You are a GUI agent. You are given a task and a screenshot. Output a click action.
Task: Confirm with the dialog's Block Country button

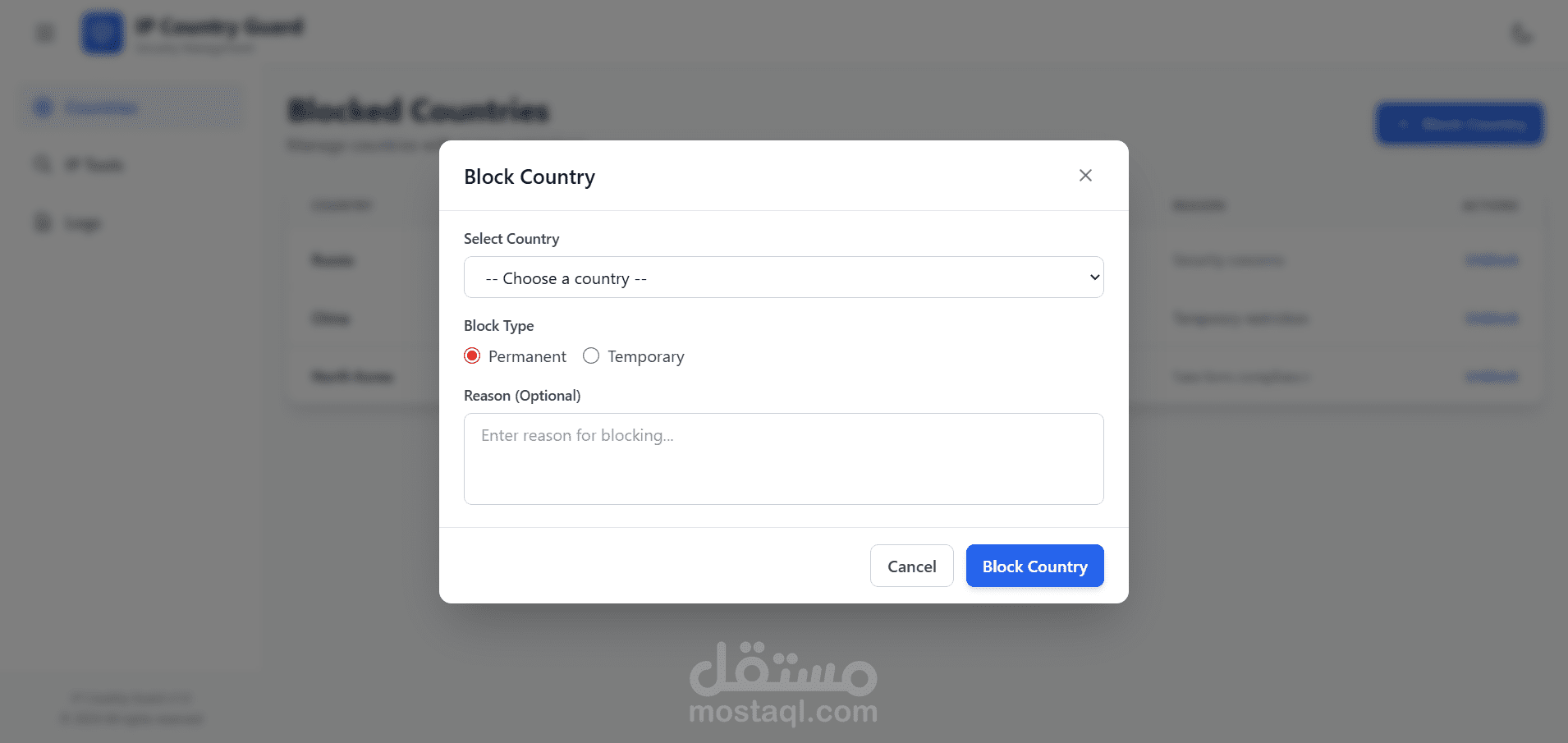[x=1034, y=566]
